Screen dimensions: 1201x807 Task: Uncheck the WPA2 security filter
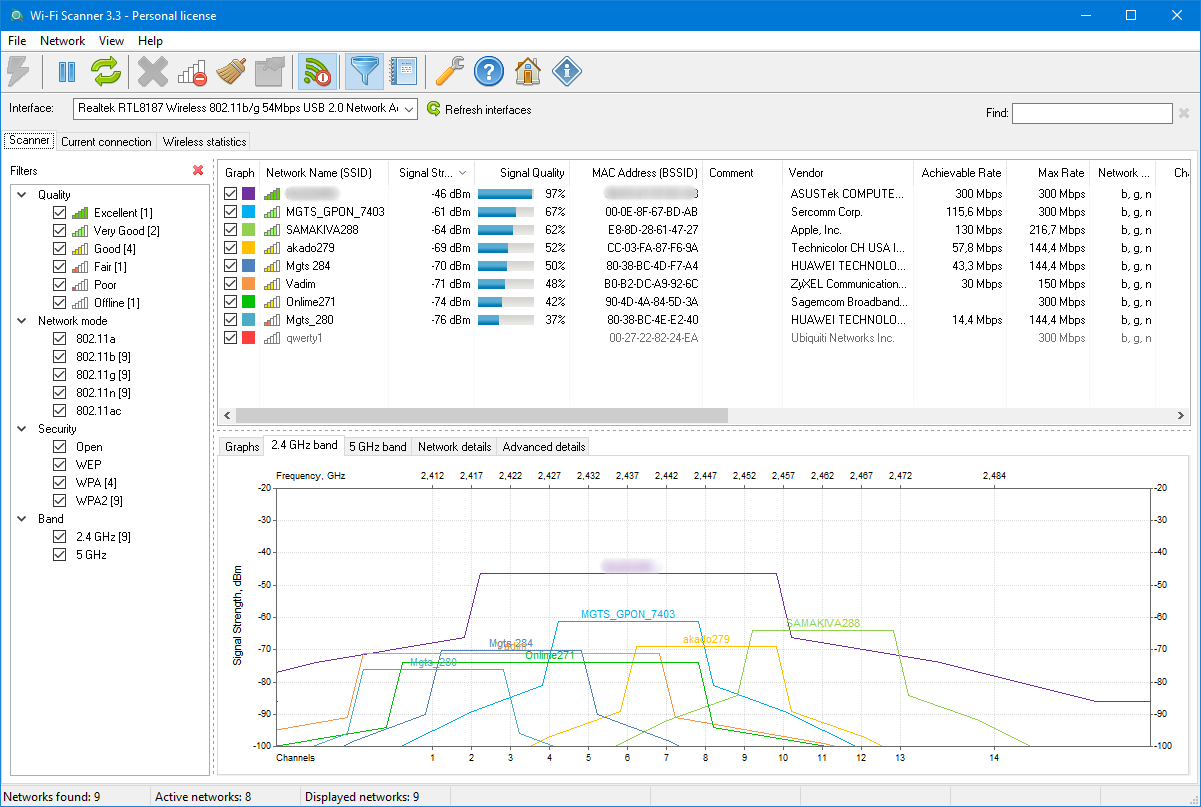pyautogui.click(x=59, y=501)
